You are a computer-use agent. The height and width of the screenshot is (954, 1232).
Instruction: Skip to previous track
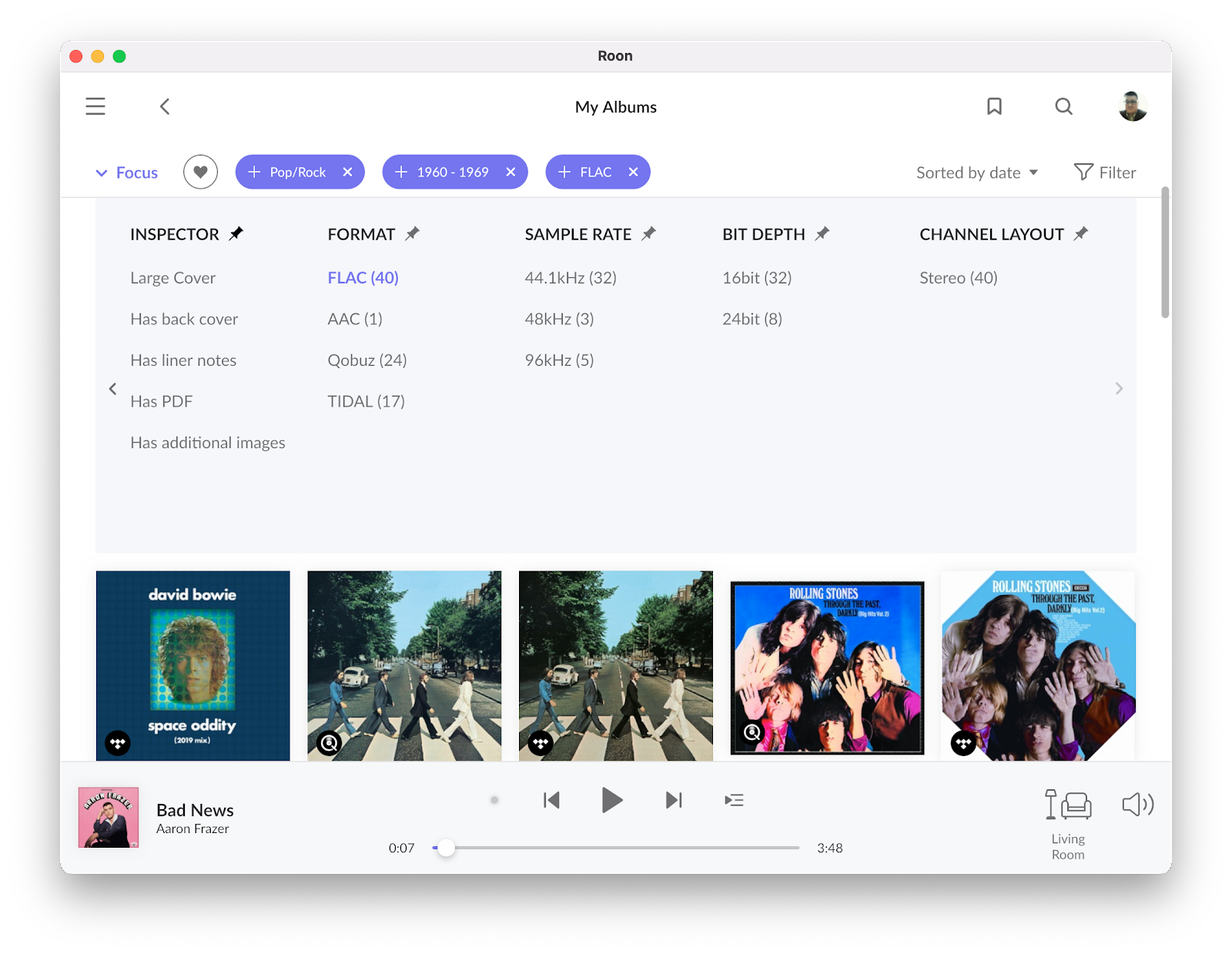pos(551,800)
